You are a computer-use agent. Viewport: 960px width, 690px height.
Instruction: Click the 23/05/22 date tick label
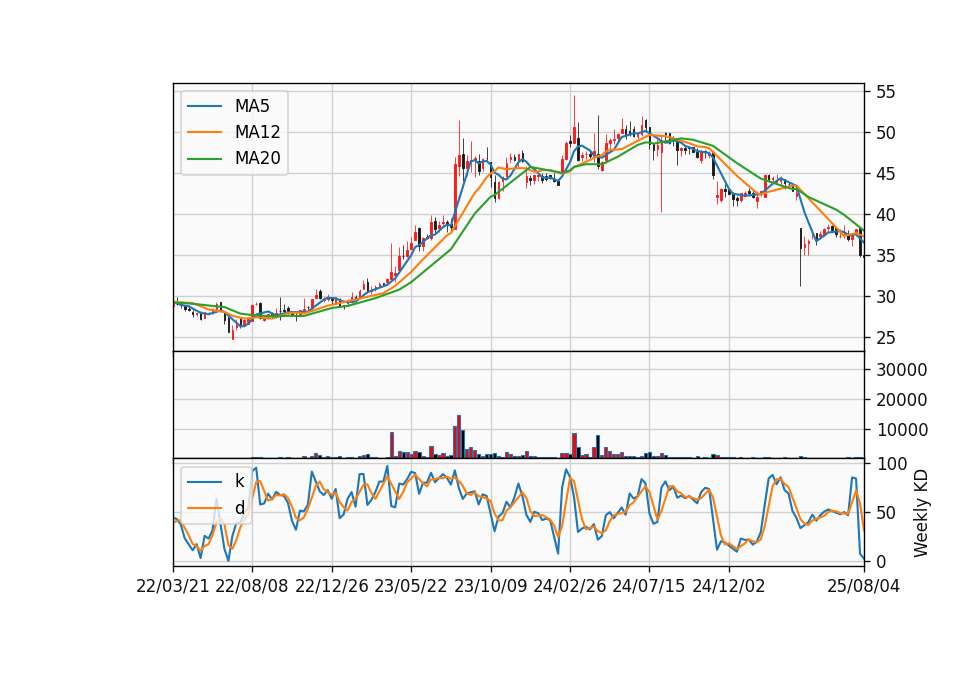[411, 586]
